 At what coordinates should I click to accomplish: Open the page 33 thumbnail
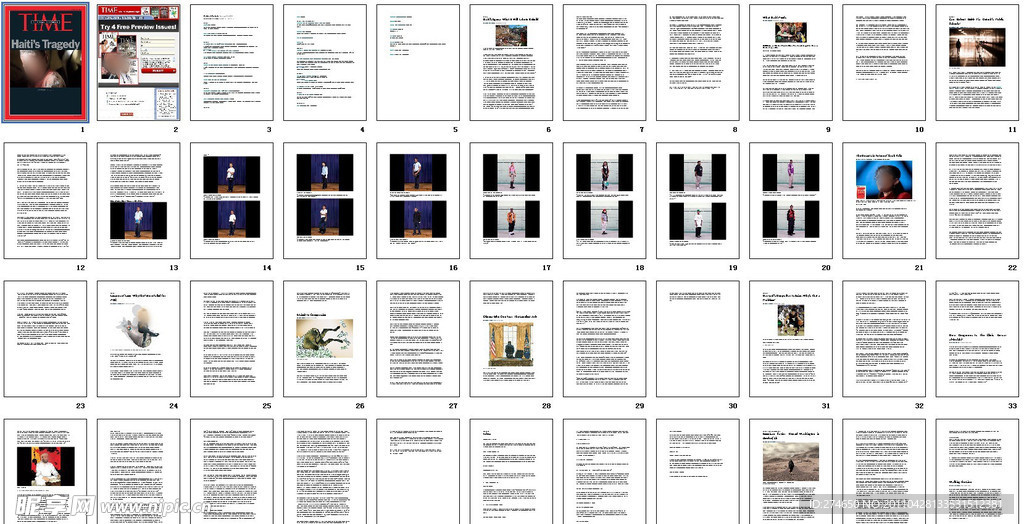[x=977, y=339]
